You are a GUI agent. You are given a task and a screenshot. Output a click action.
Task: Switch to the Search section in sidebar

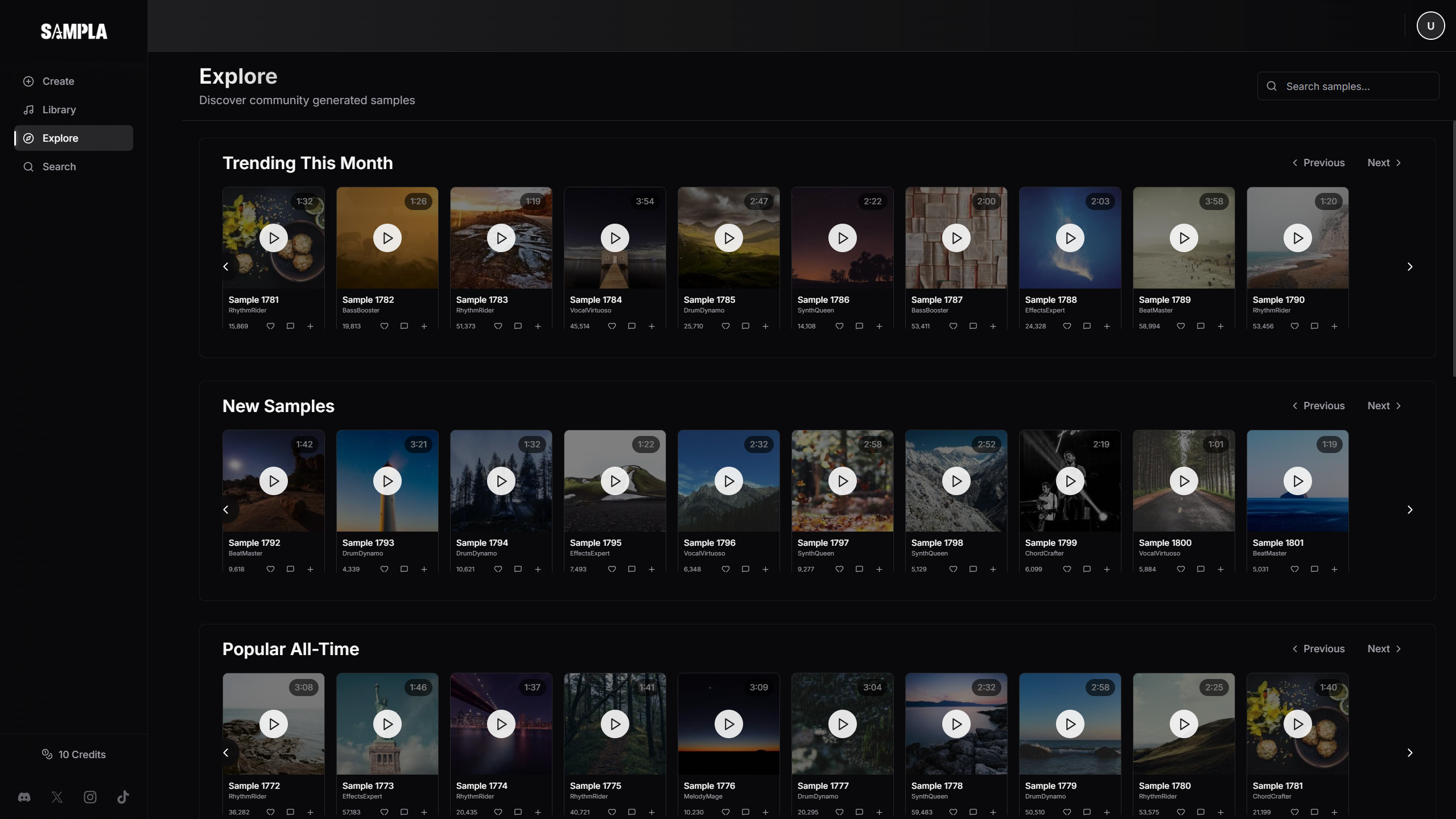coord(59,166)
